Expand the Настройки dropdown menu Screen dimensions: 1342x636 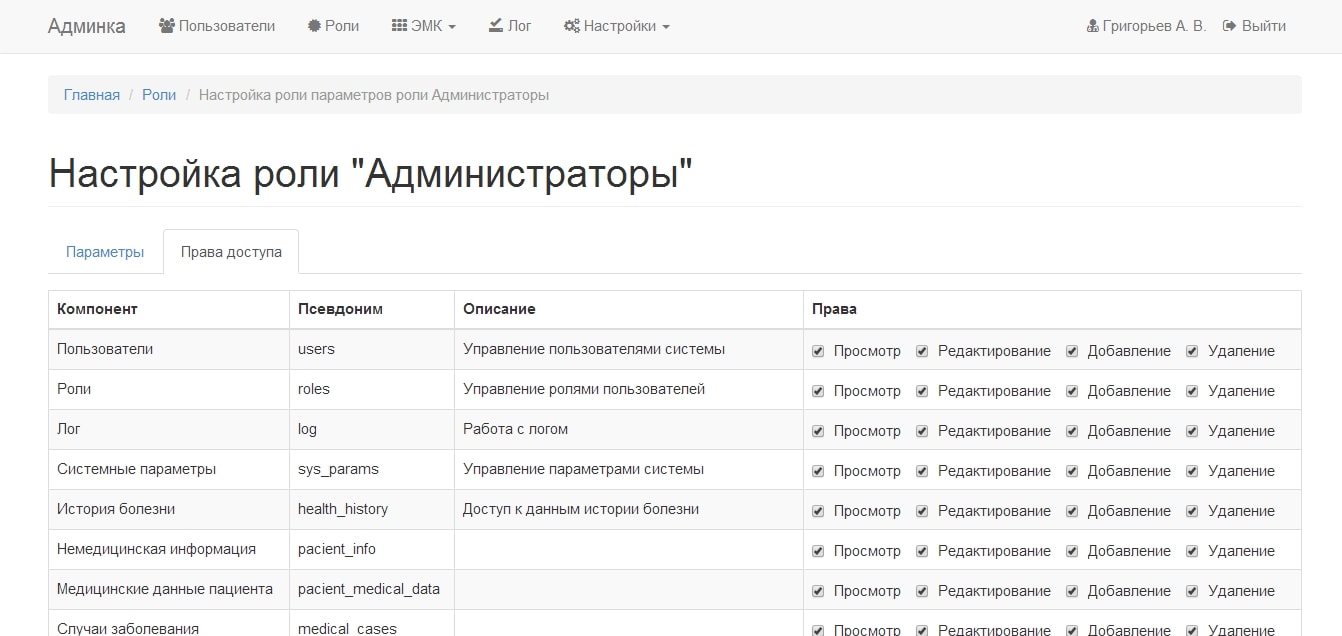point(616,26)
